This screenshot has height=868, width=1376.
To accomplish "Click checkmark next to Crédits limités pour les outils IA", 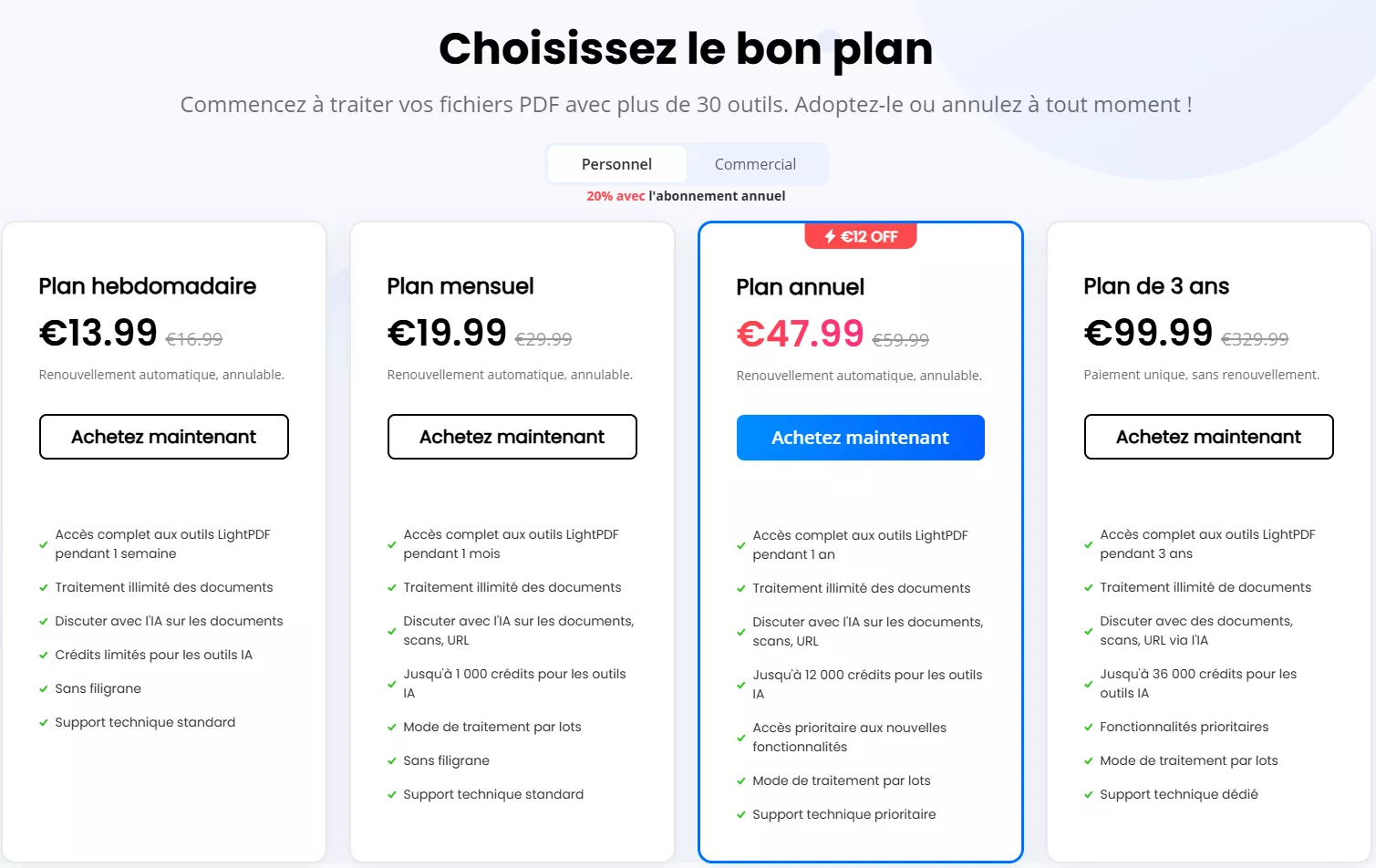I will click(x=43, y=656).
